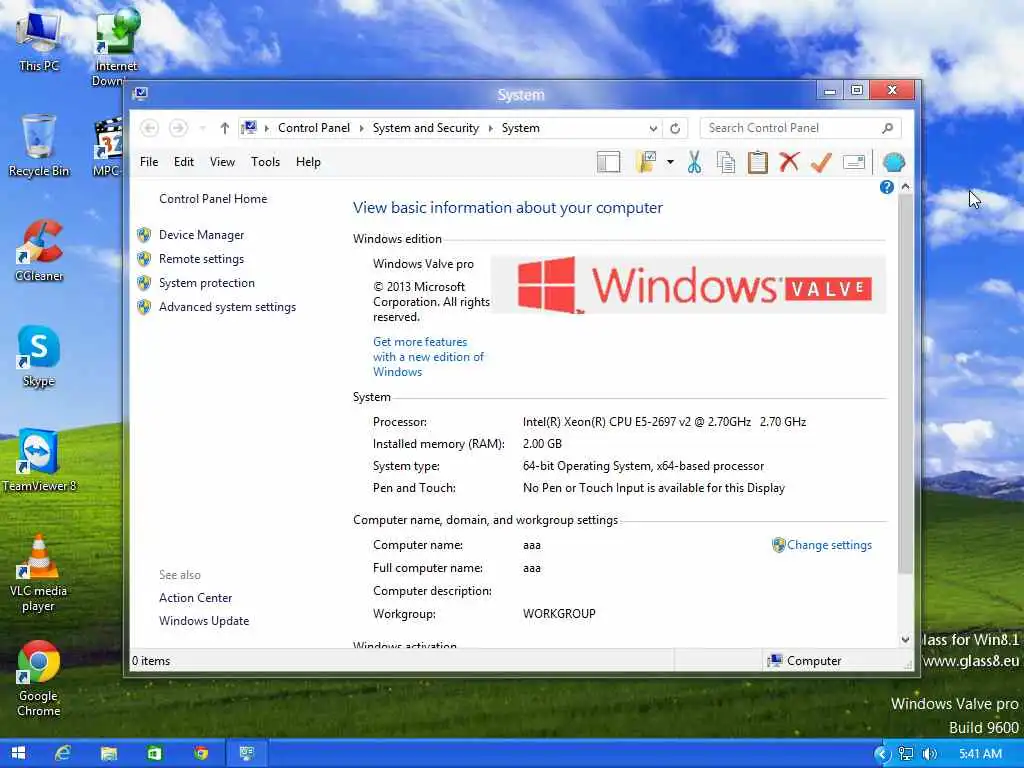This screenshot has height=768, width=1024.
Task: Select the System and Security breadcrumb
Action: click(x=426, y=128)
